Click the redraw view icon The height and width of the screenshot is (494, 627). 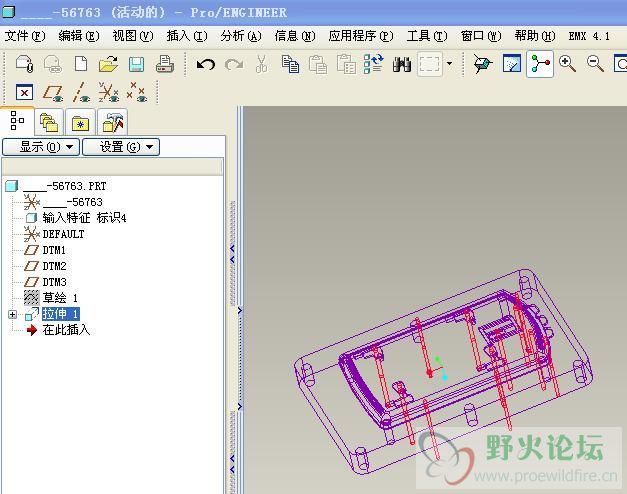512,63
